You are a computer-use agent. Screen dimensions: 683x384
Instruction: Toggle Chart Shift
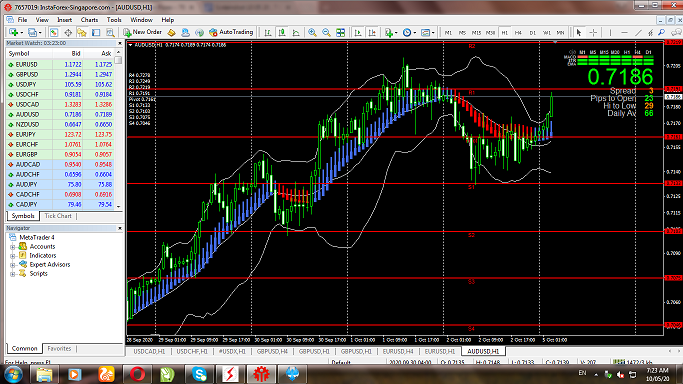tap(372, 32)
